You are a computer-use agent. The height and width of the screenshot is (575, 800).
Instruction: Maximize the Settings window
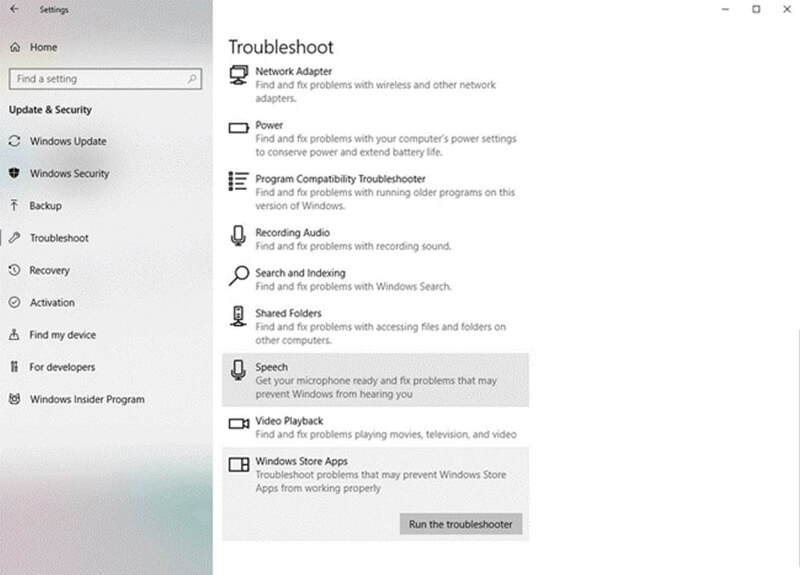(x=756, y=9)
